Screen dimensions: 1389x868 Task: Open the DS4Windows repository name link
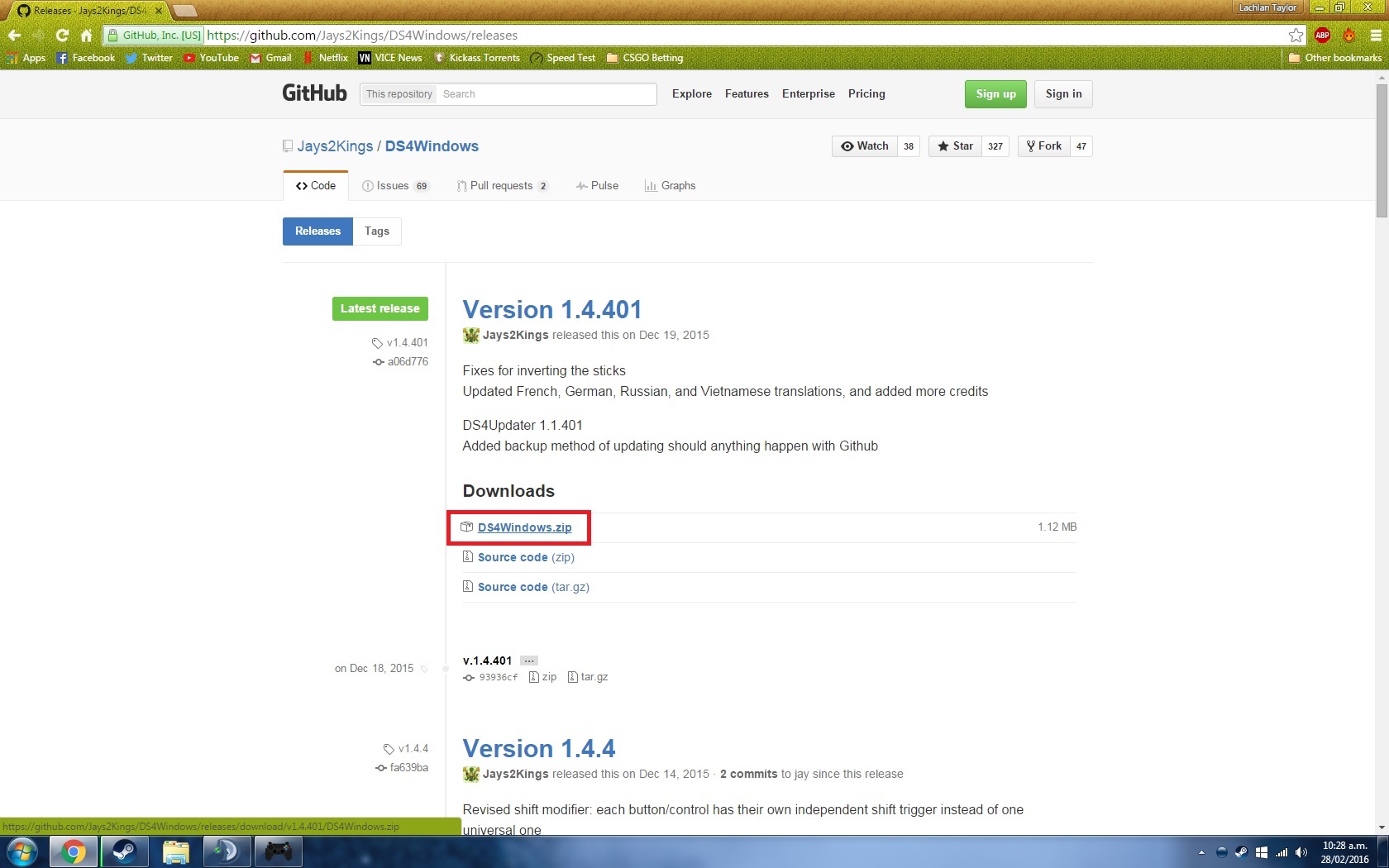pos(432,146)
